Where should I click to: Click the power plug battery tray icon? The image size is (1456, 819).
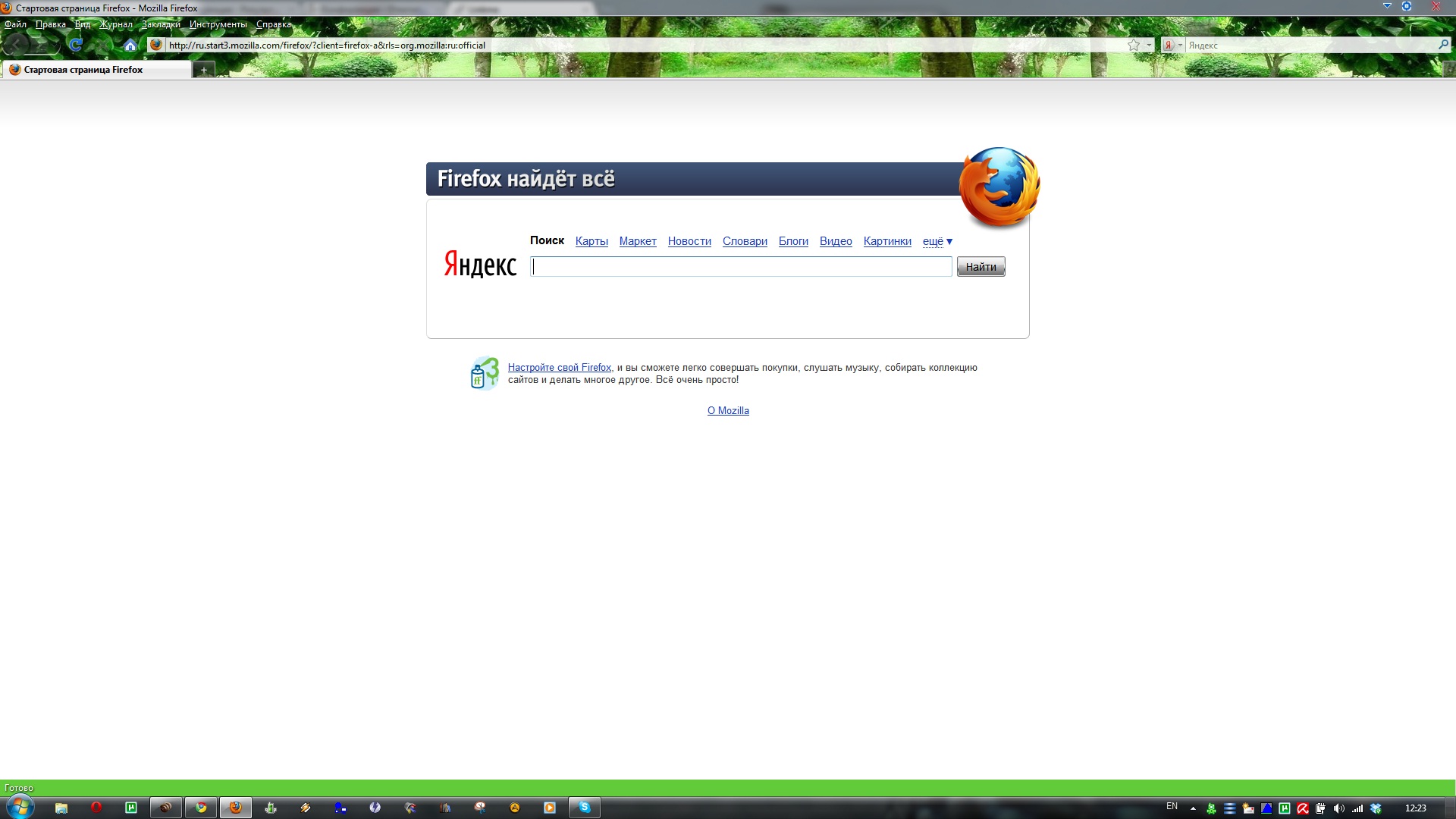pos(1321,808)
